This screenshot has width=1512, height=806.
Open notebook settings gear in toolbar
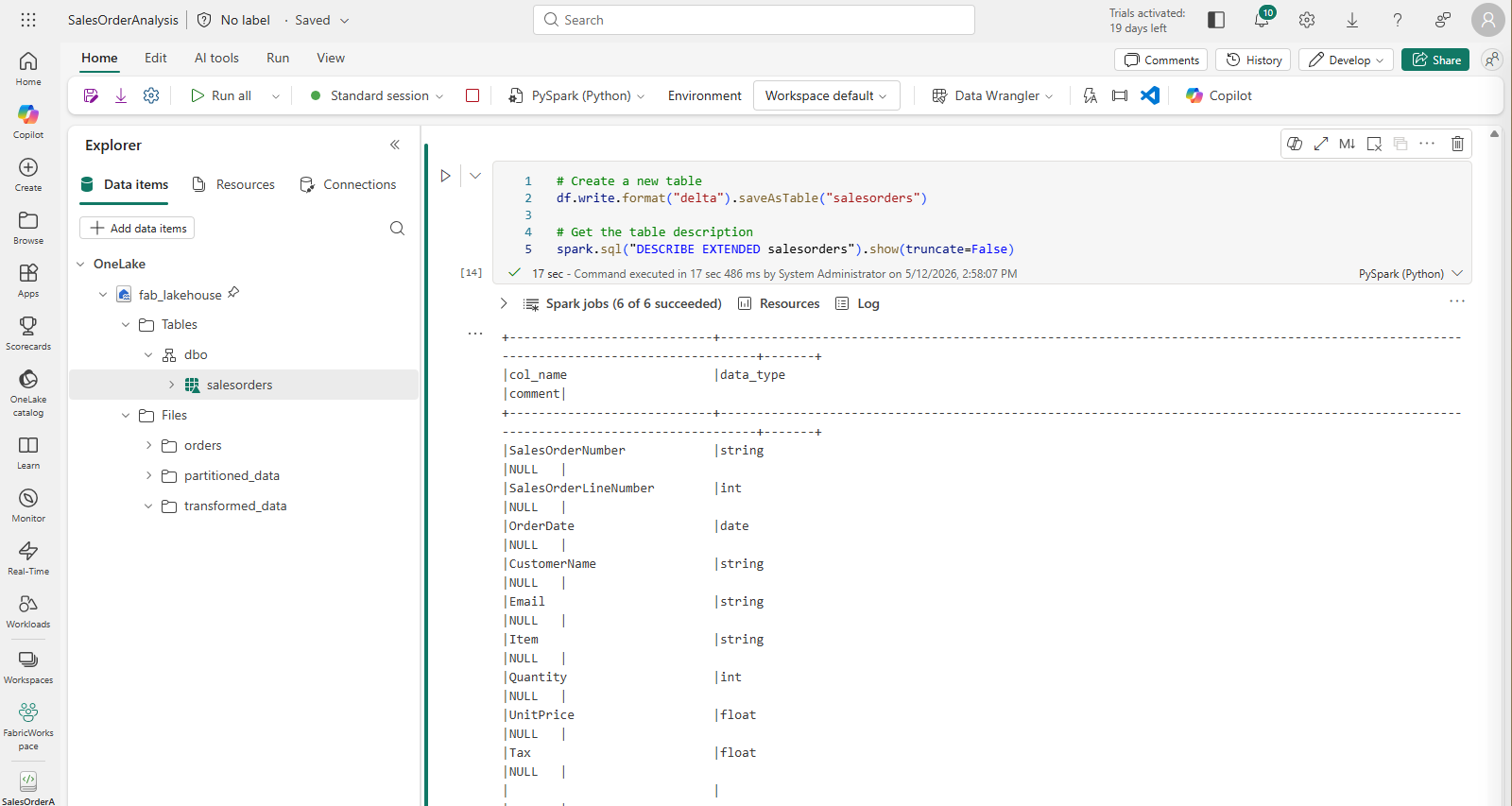[x=151, y=95]
